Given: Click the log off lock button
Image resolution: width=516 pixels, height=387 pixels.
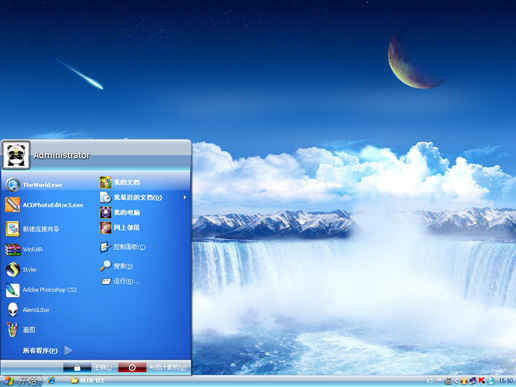Looking at the screenshot, I should [77, 367].
